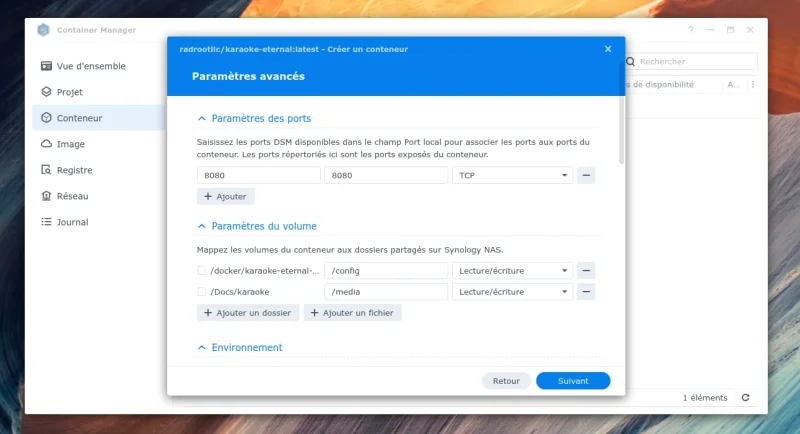Click the /config mount path field
The width and height of the screenshot is (800, 434).
pyautogui.click(x=386, y=271)
